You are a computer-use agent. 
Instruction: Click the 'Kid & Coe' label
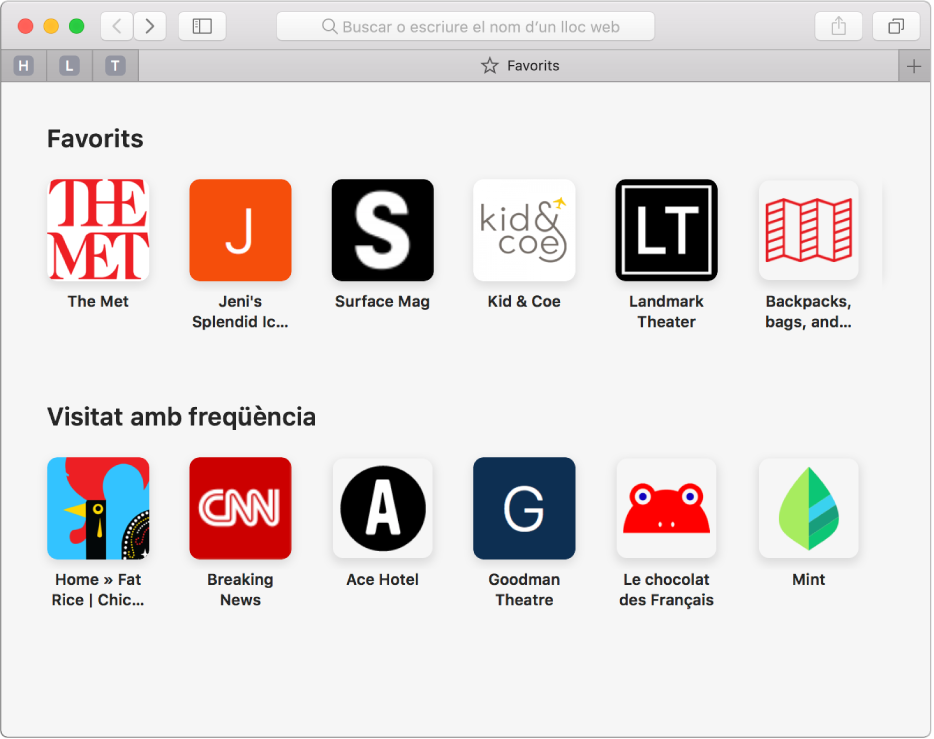524,301
